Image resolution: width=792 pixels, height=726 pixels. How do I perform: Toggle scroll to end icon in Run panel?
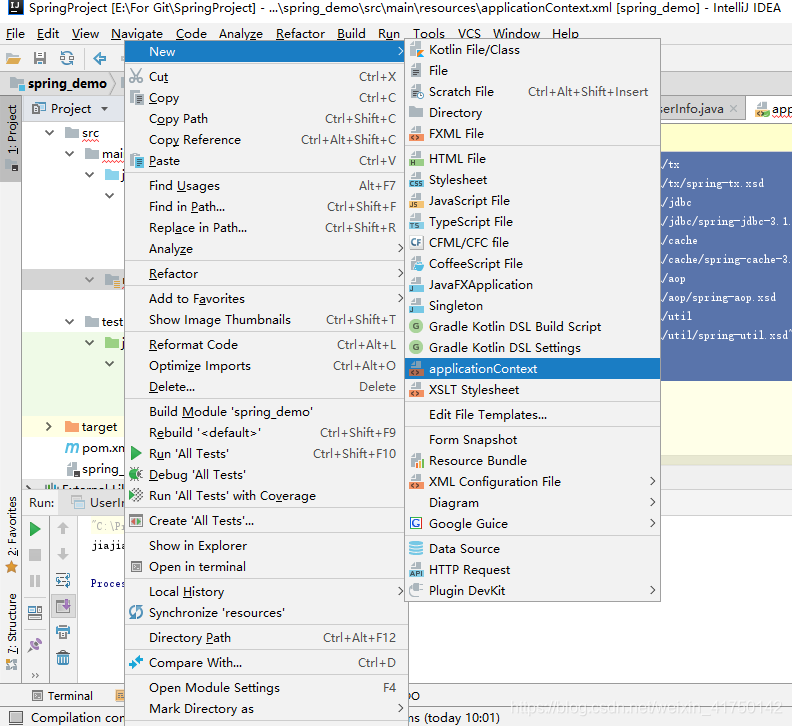pos(63,606)
